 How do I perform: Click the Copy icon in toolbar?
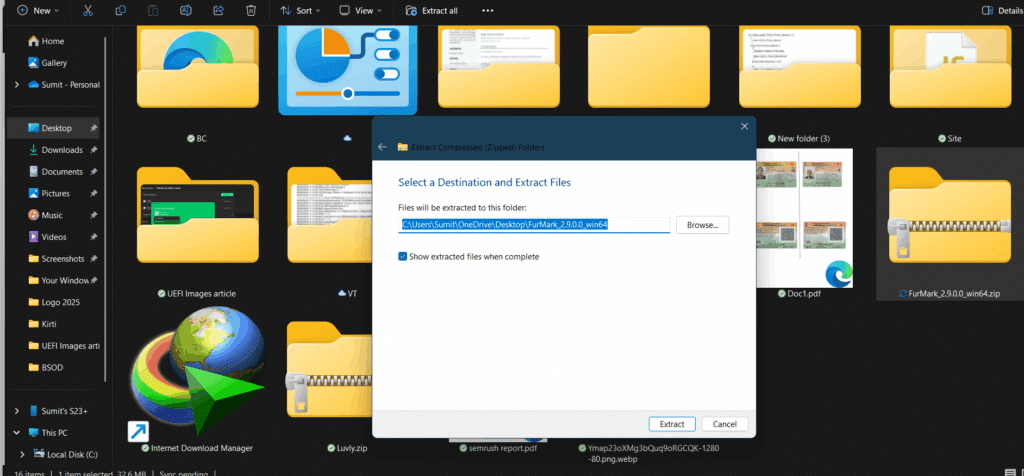click(x=120, y=10)
